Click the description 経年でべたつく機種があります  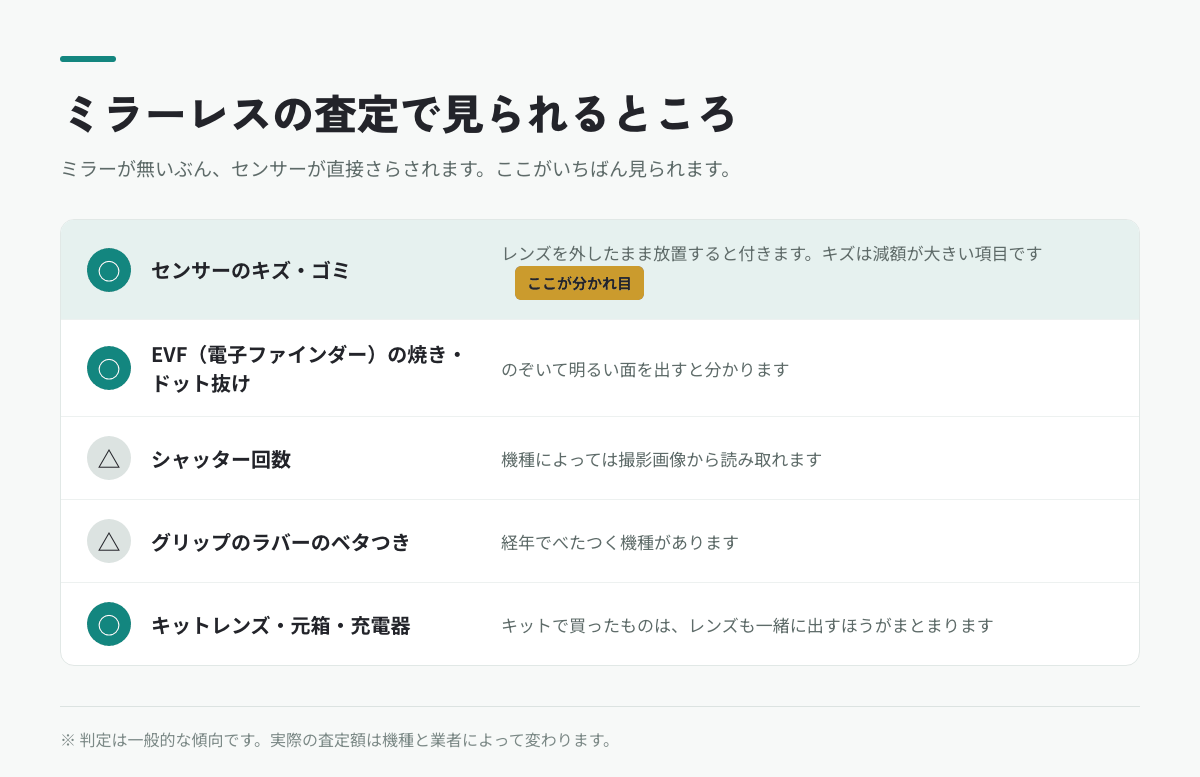click(620, 542)
